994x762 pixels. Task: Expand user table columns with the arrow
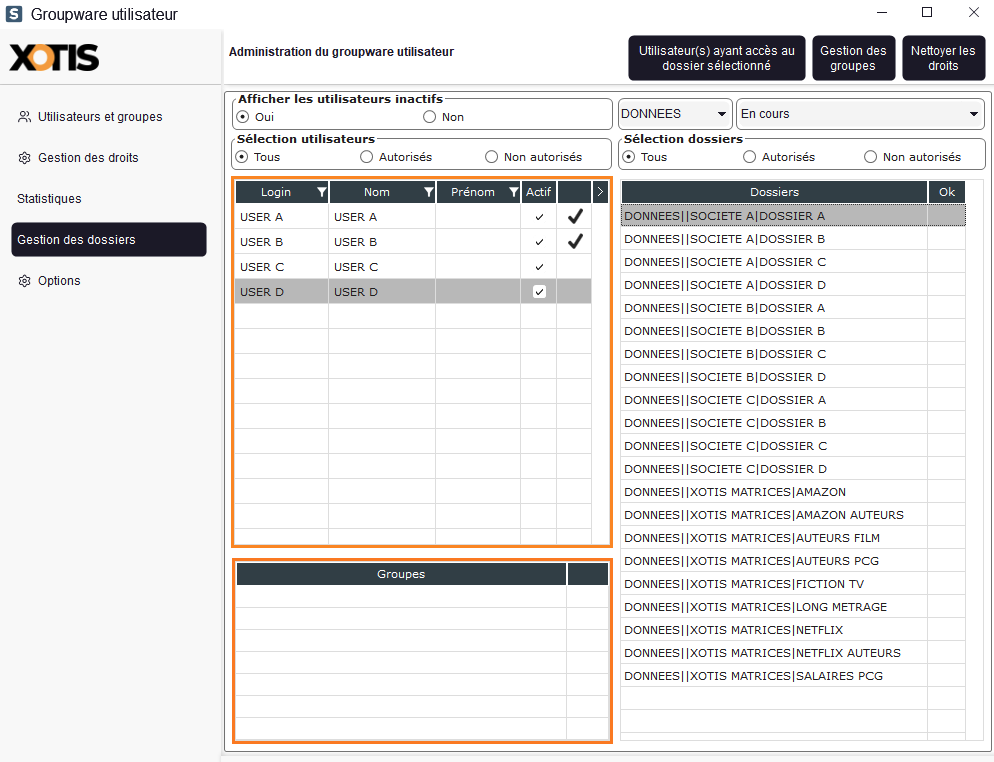(x=600, y=192)
